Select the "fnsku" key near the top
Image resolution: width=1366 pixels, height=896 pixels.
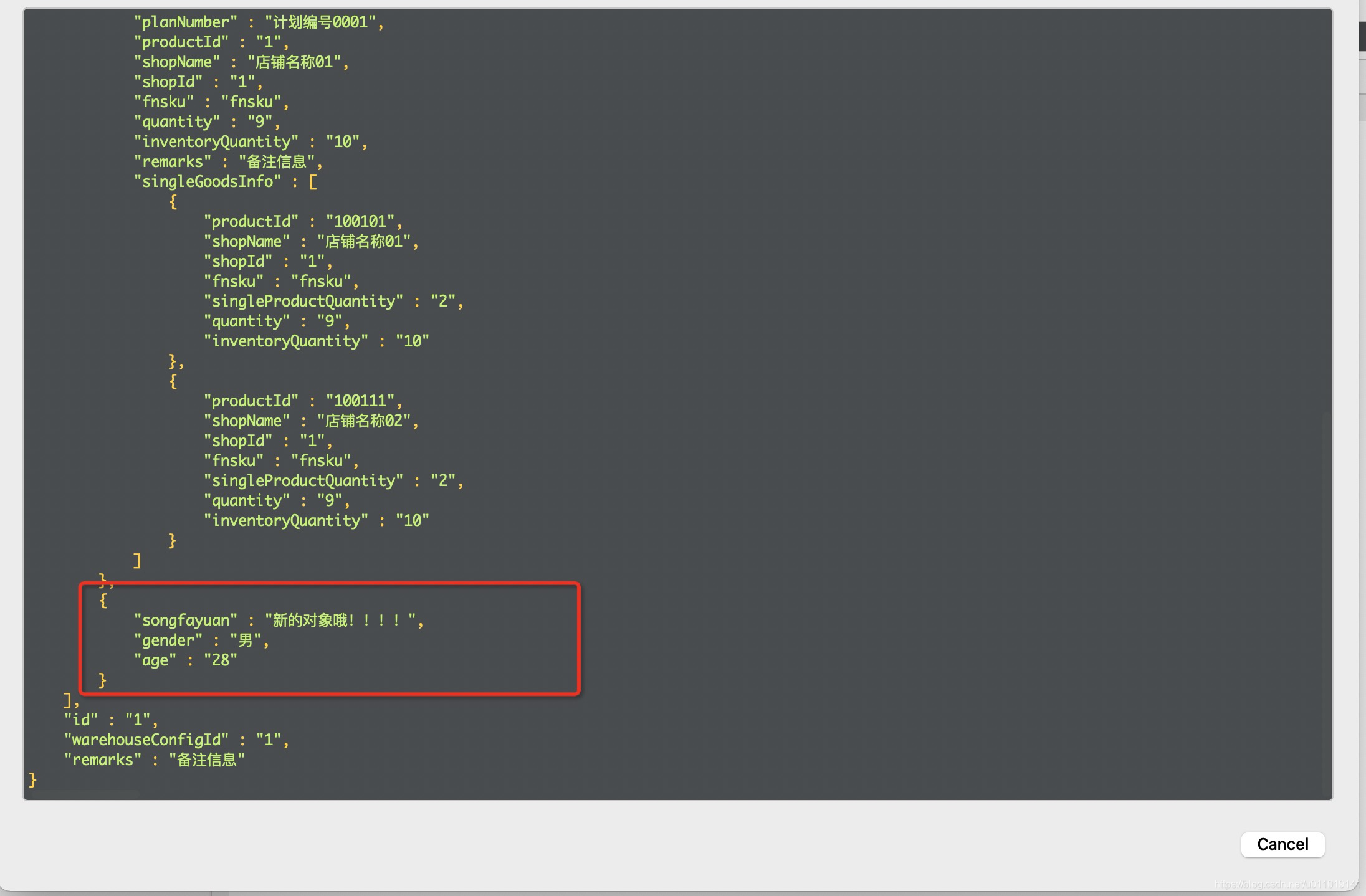click(163, 102)
